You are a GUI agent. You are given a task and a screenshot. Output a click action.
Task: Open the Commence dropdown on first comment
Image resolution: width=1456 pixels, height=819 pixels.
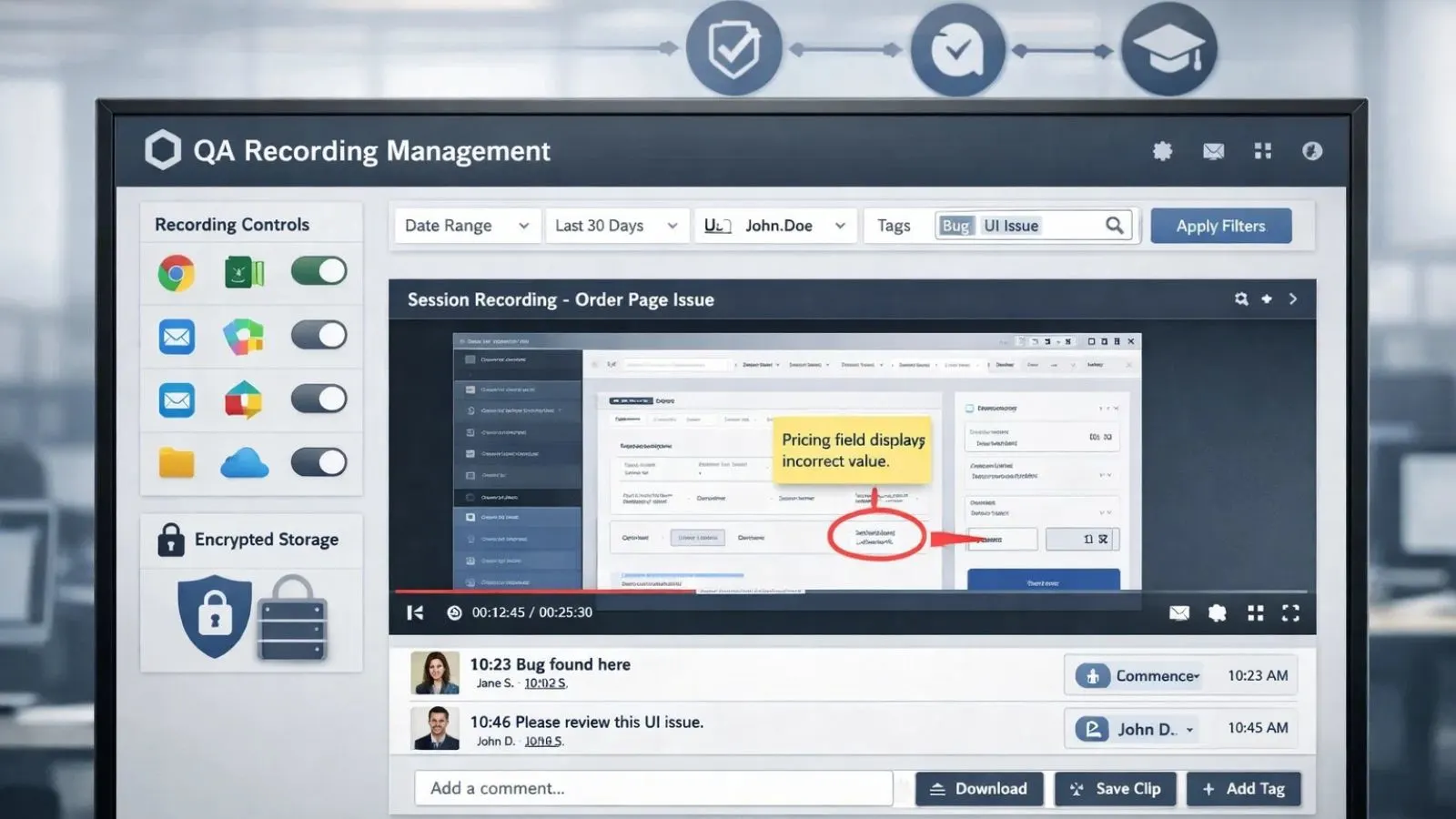point(1138,676)
